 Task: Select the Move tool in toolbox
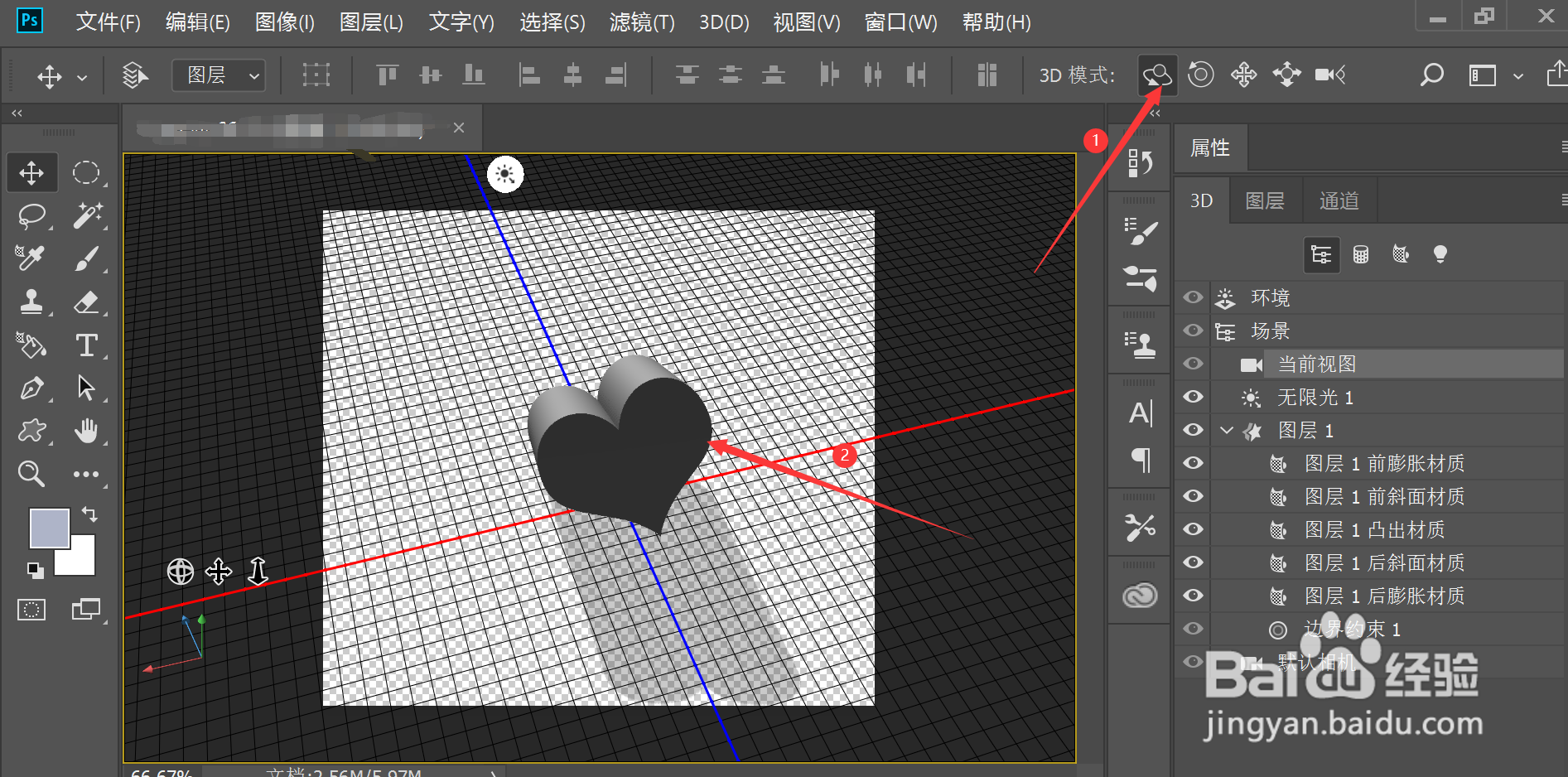tap(32, 172)
